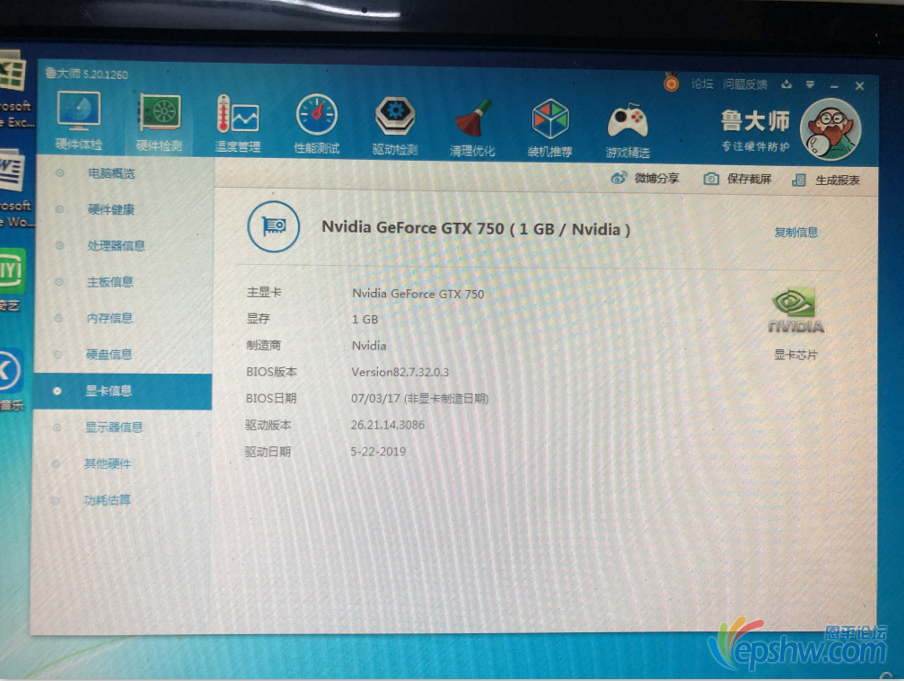
Task: Click the "显存" label
Action: point(258,318)
